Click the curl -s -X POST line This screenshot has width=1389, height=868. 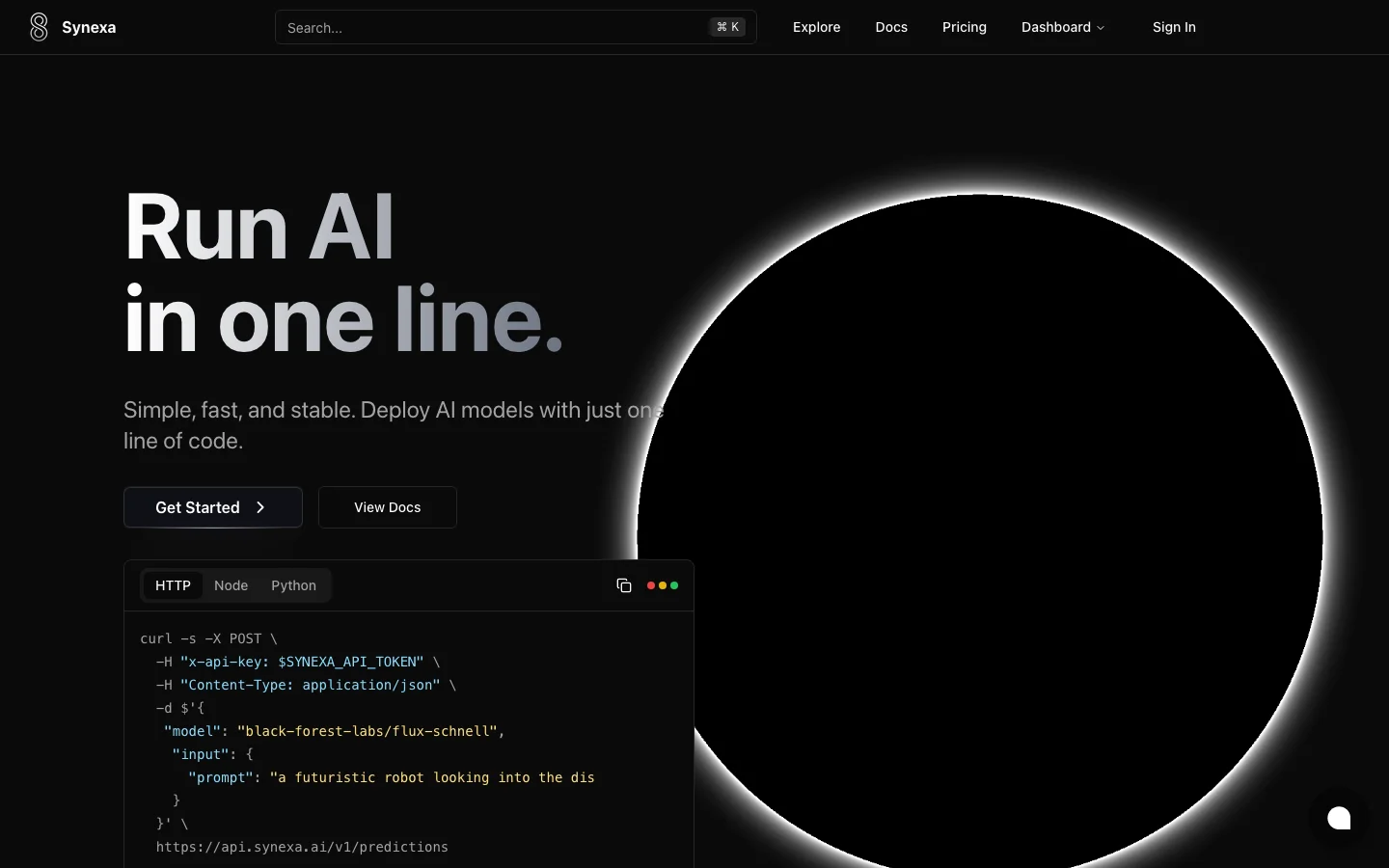(208, 638)
